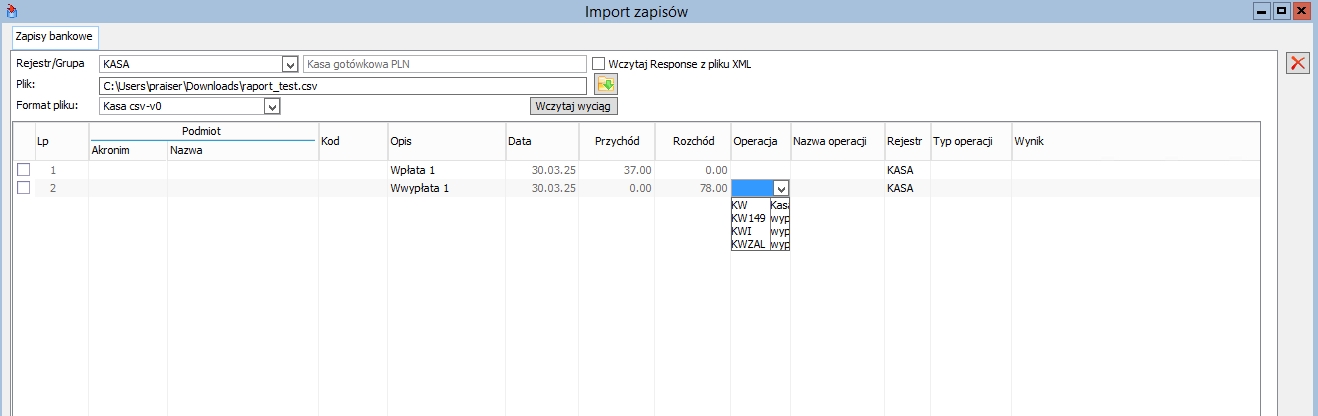Click the Opis cell Wpłata 1
1318x416 pixels.
click(x=413, y=170)
